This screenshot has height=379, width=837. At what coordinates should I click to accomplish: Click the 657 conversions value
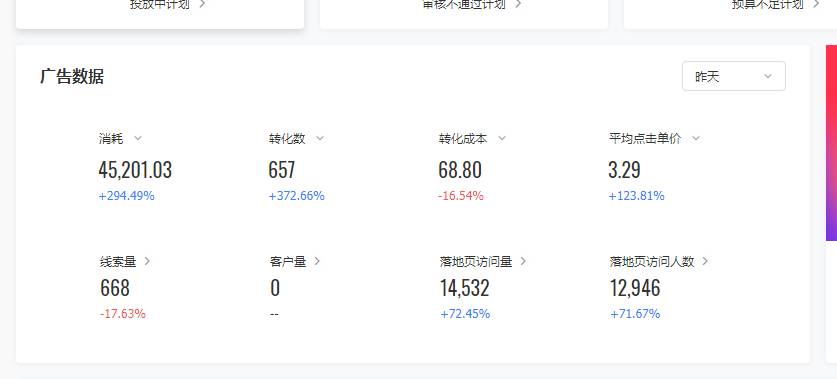[282, 170]
